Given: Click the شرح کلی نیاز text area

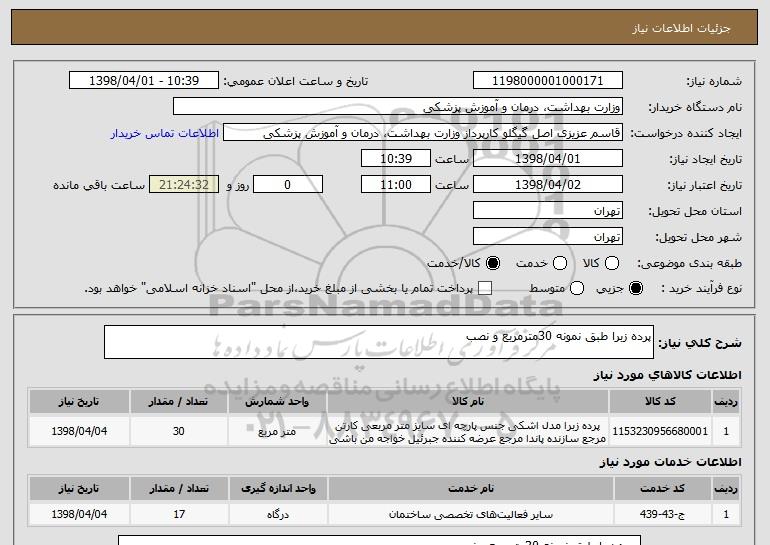Looking at the screenshot, I should [x=379, y=342].
